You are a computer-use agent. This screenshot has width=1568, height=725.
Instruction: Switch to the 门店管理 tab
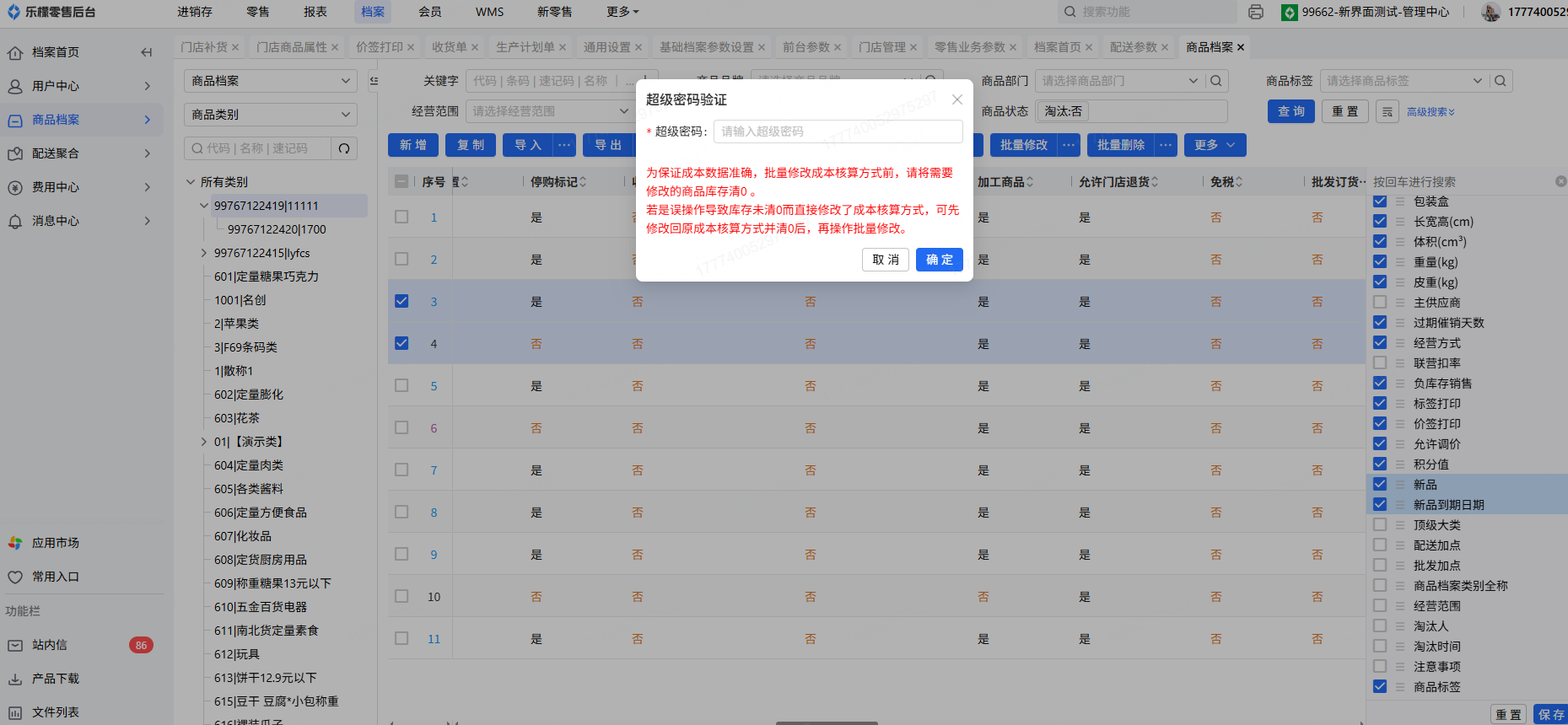pos(882,47)
